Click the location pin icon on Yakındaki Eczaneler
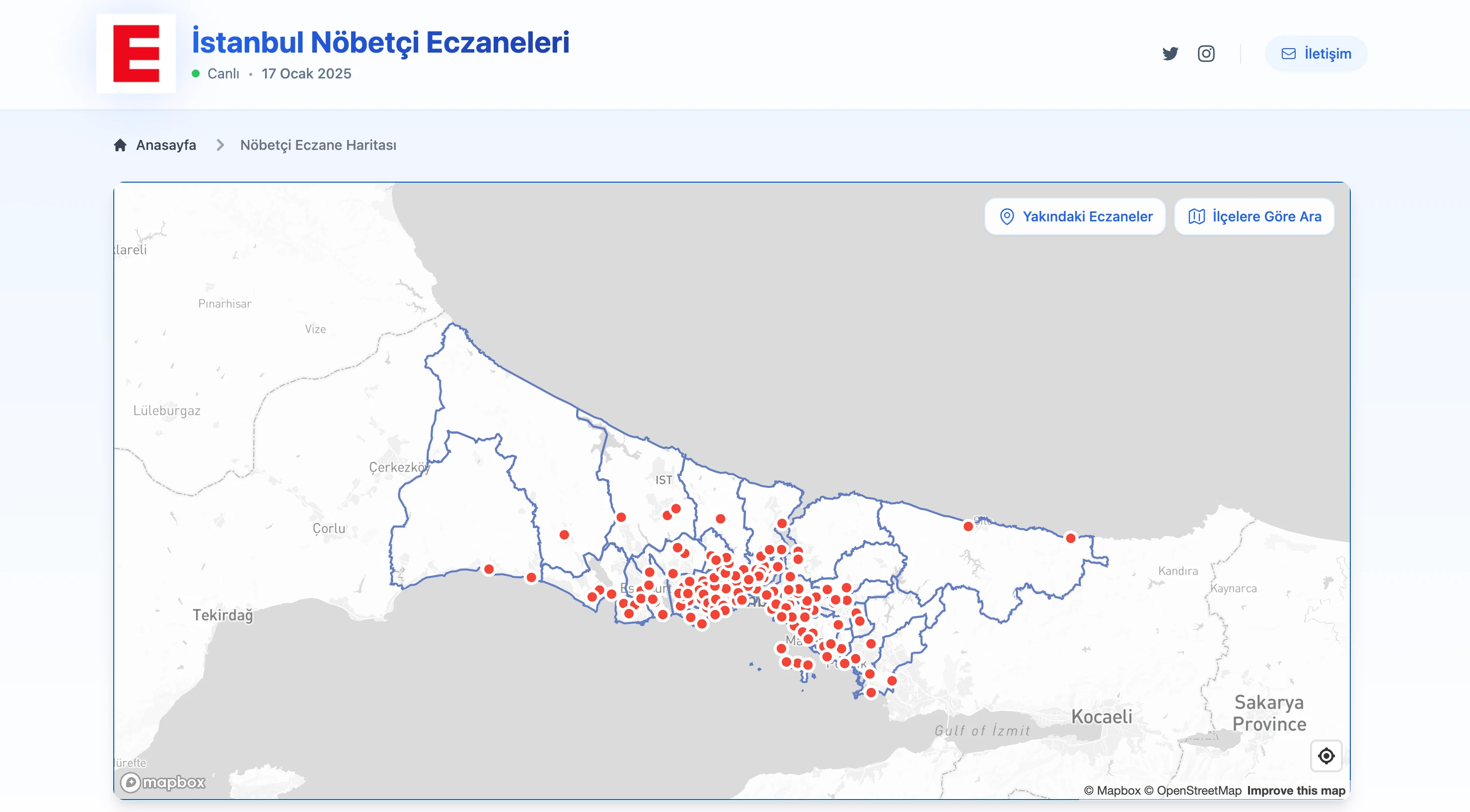Image resolution: width=1470 pixels, height=812 pixels. pos(1006,217)
